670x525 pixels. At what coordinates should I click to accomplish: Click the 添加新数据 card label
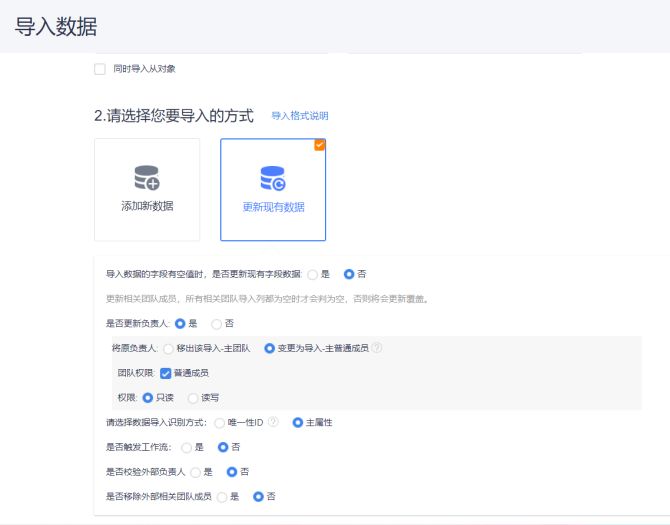point(147,205)
